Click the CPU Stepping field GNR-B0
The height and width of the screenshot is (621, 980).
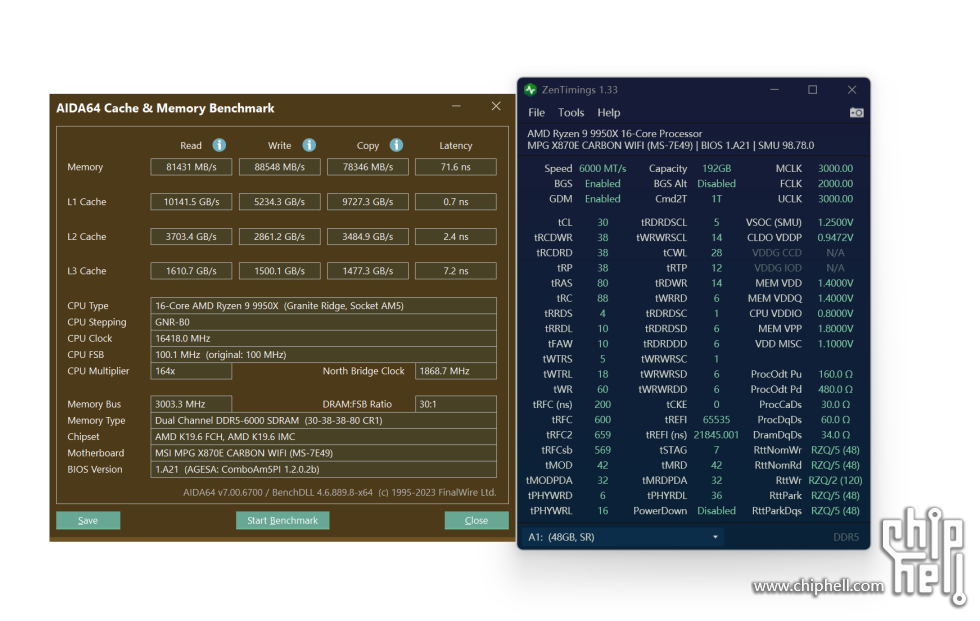point(324,322)
